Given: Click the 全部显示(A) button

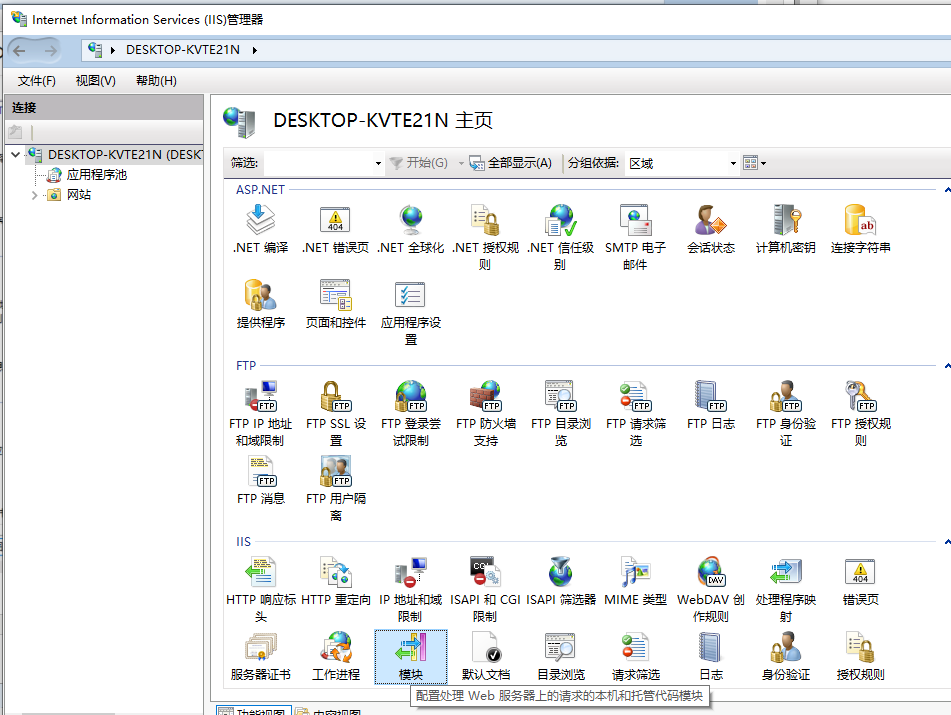Looking at the screenshot, I should [x=511, y=163].
